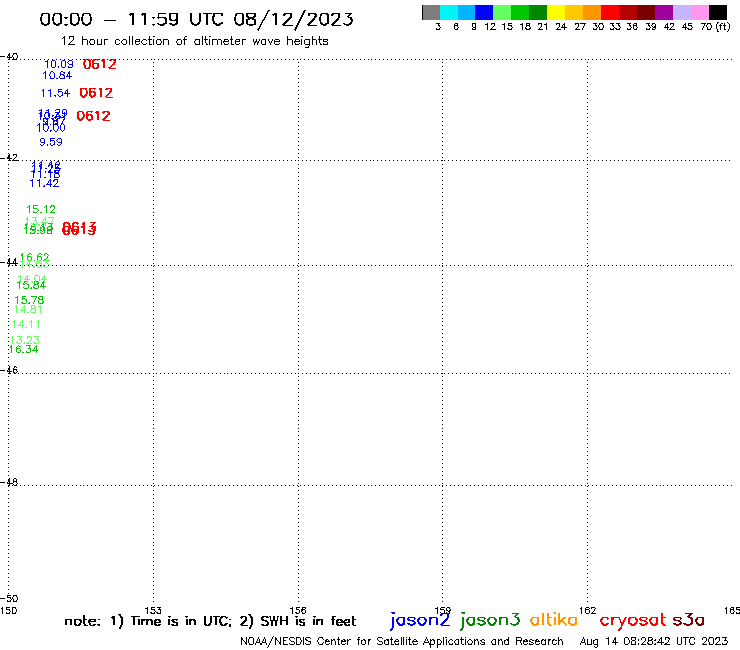740x650 pixels.
Task: Click the latitude axis label -50
Action: pos(9,598)
